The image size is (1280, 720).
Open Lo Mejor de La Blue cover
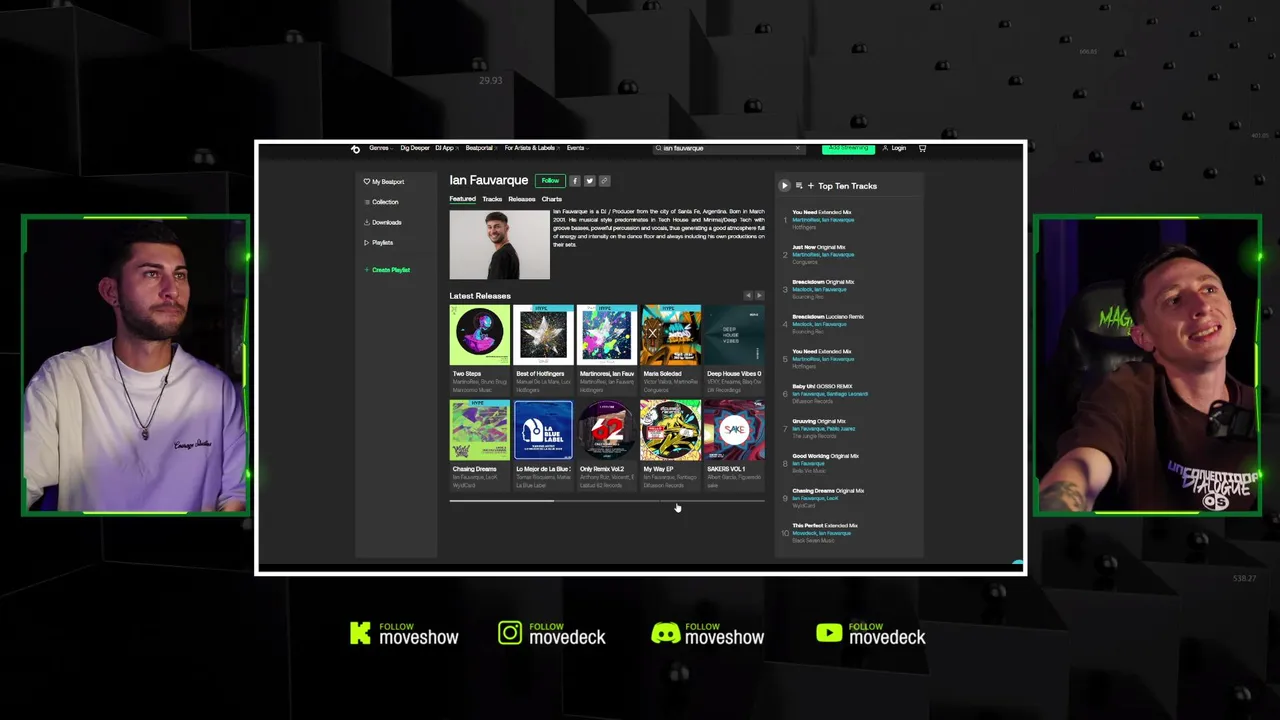pos(543,430)
